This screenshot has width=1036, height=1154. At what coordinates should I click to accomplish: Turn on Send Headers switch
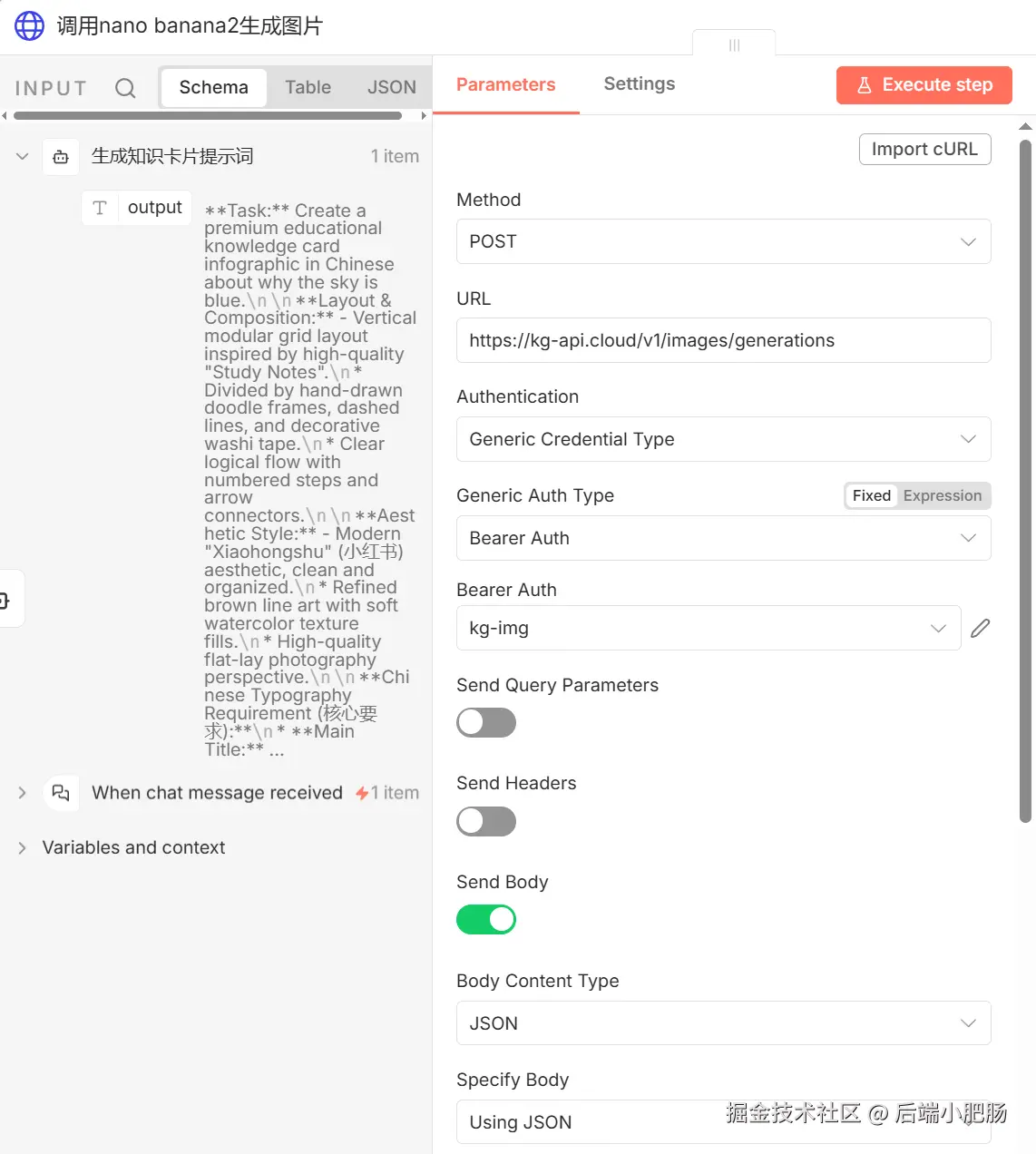tap(486, 822)
